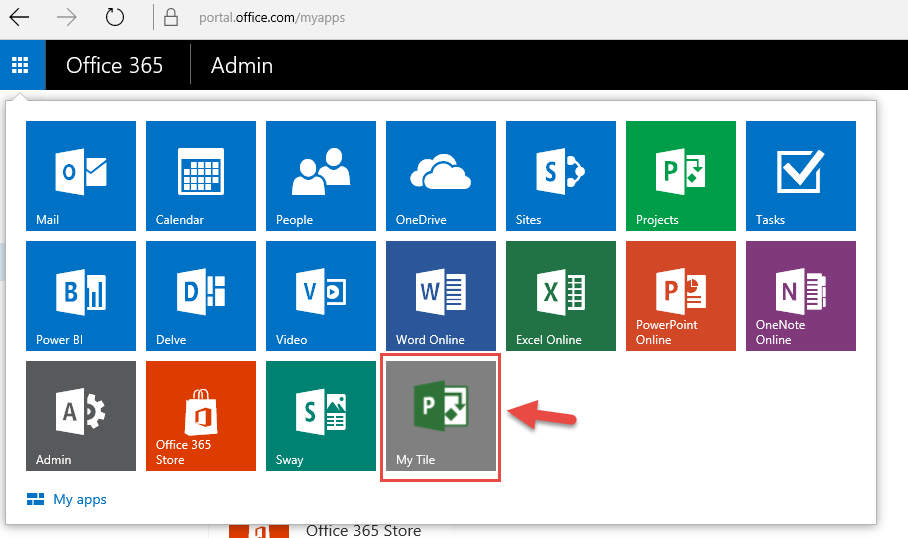Open the Video tile
The height and width of the screenshot is (538, 908).
point(321,296)
